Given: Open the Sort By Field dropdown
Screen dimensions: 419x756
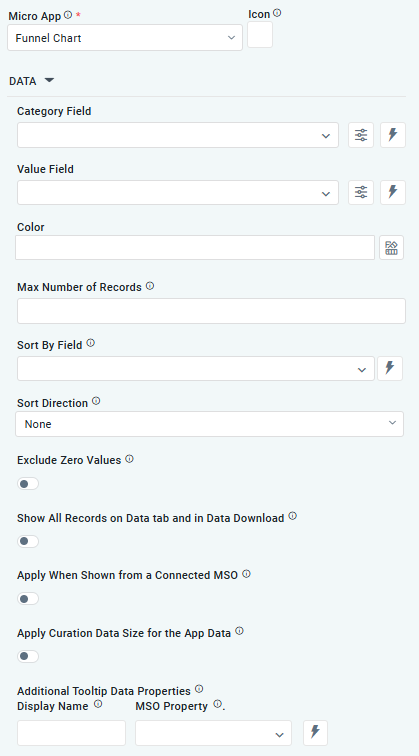Looking at the screenshot, I should 196,369.
